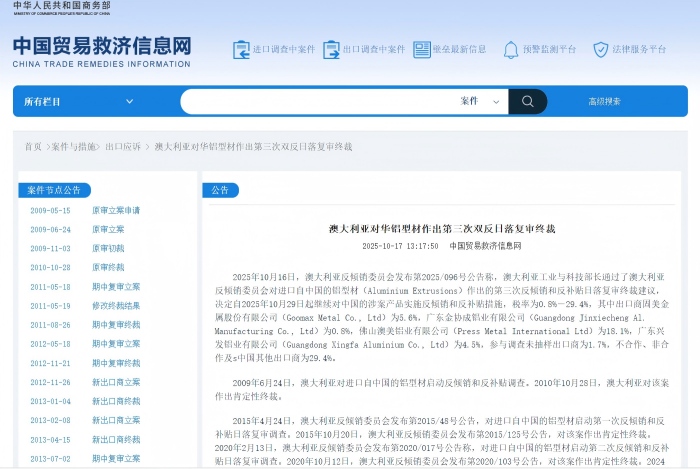700x469 pixels.
Task: Navigate to 出口应诉 breadcrumb link
Action: click(122, 146)
